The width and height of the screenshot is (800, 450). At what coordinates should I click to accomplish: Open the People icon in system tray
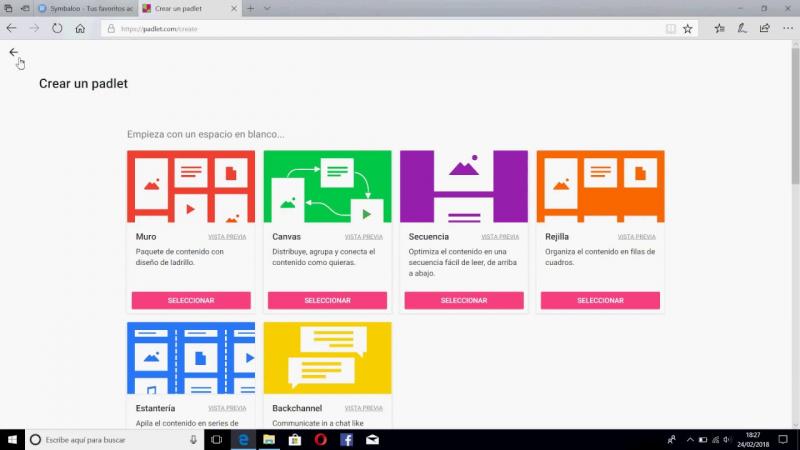pyautogui.click(x=671, y=439)
